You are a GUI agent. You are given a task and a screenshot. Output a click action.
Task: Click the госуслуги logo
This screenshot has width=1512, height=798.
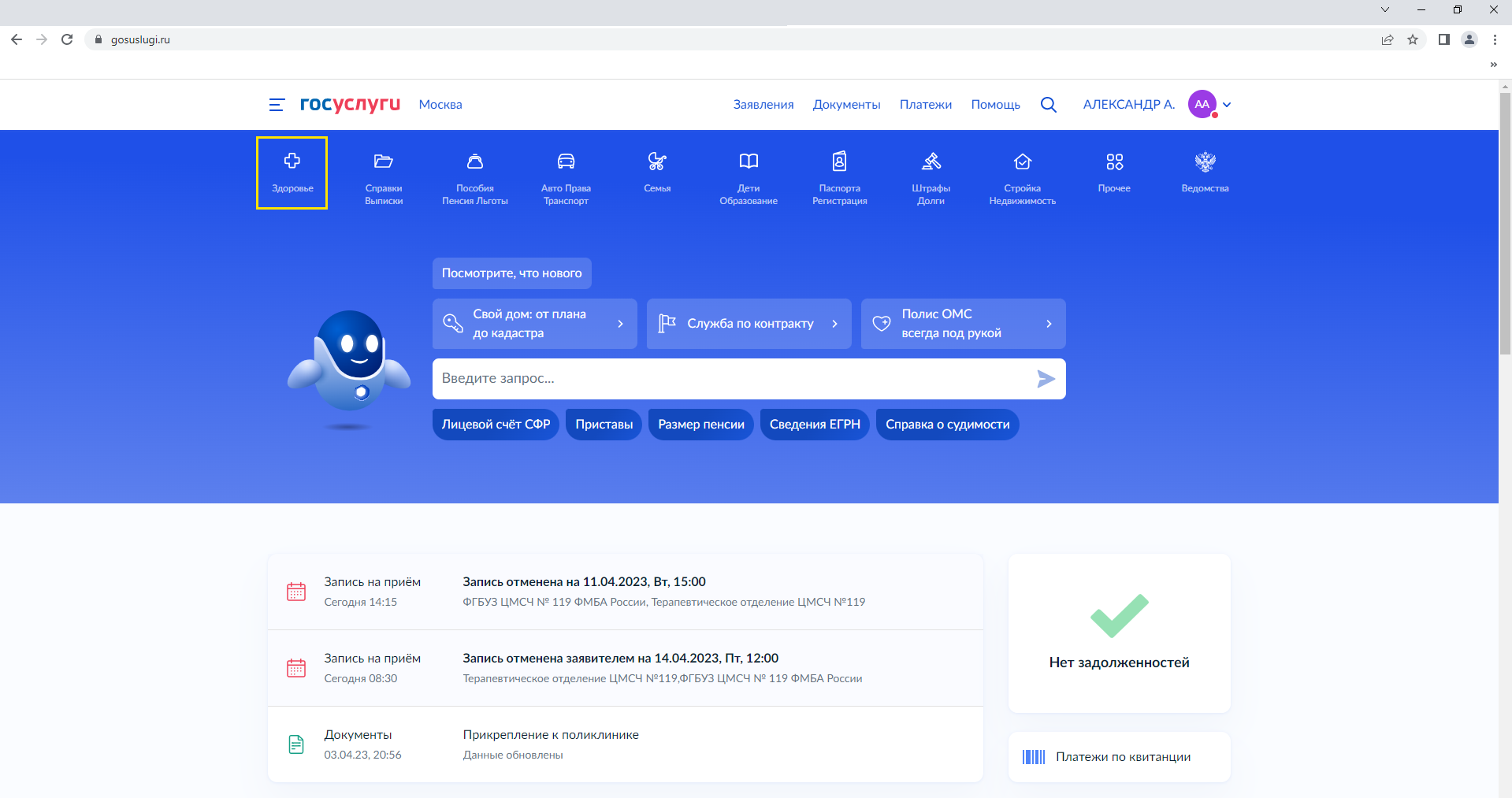pos(350,104)
